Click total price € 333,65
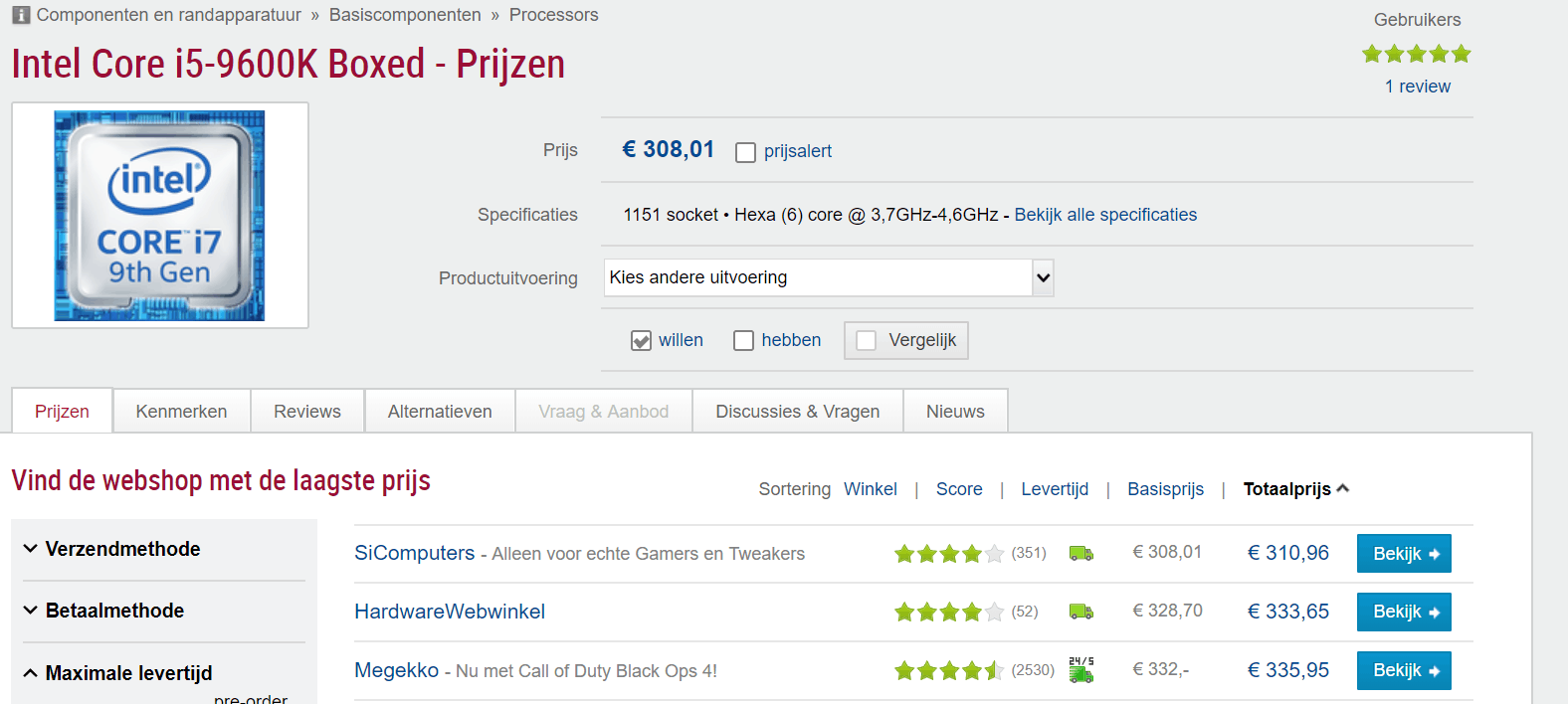The image size is (1568, 704). coord(1288,612)
